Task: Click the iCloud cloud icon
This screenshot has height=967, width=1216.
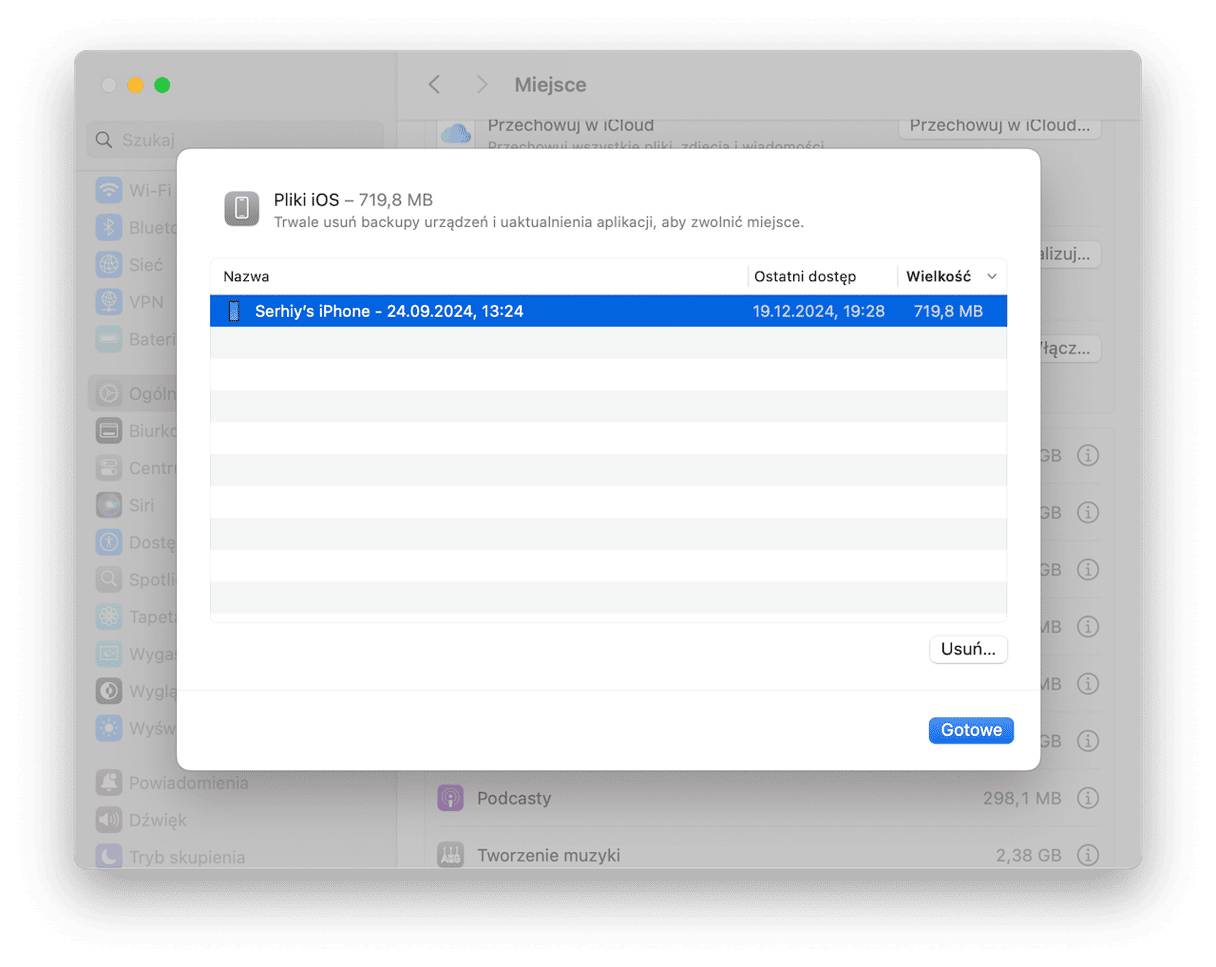Action: [456, 133]
